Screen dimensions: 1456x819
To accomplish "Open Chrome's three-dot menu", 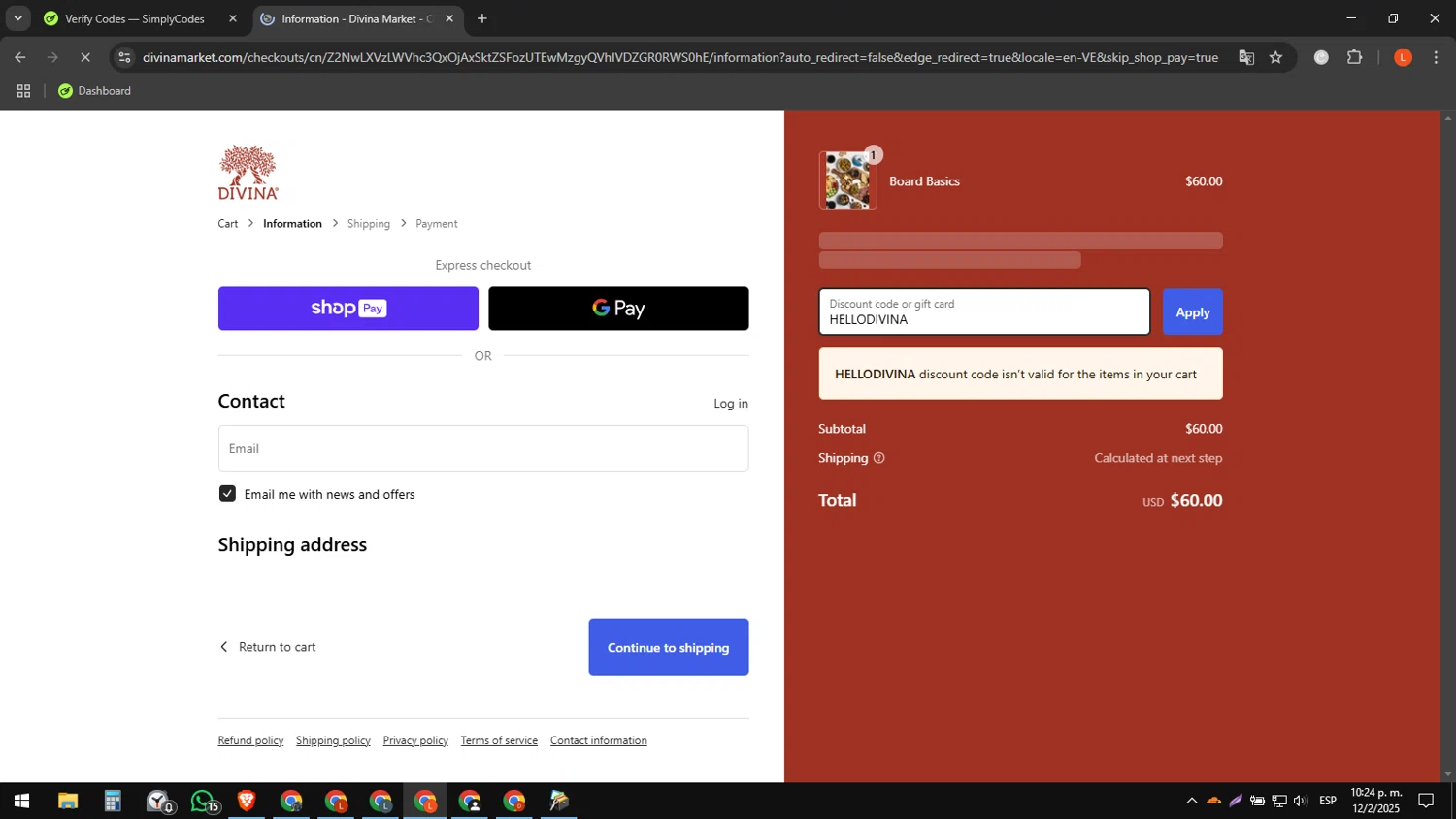I will point(1436,58).
